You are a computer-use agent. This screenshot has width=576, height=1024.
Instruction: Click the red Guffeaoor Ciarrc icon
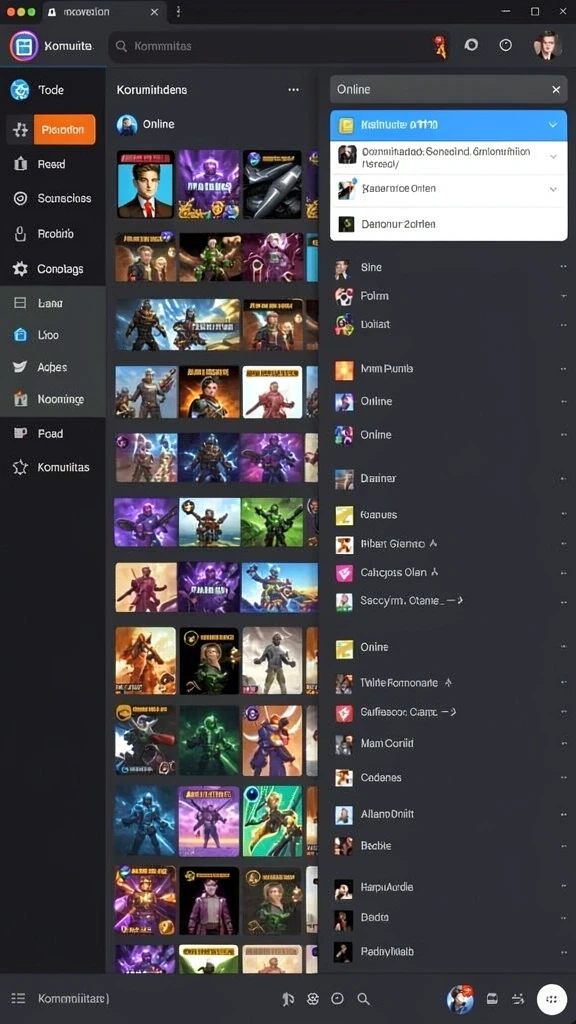pyautogui.click(x=344, y=712)
